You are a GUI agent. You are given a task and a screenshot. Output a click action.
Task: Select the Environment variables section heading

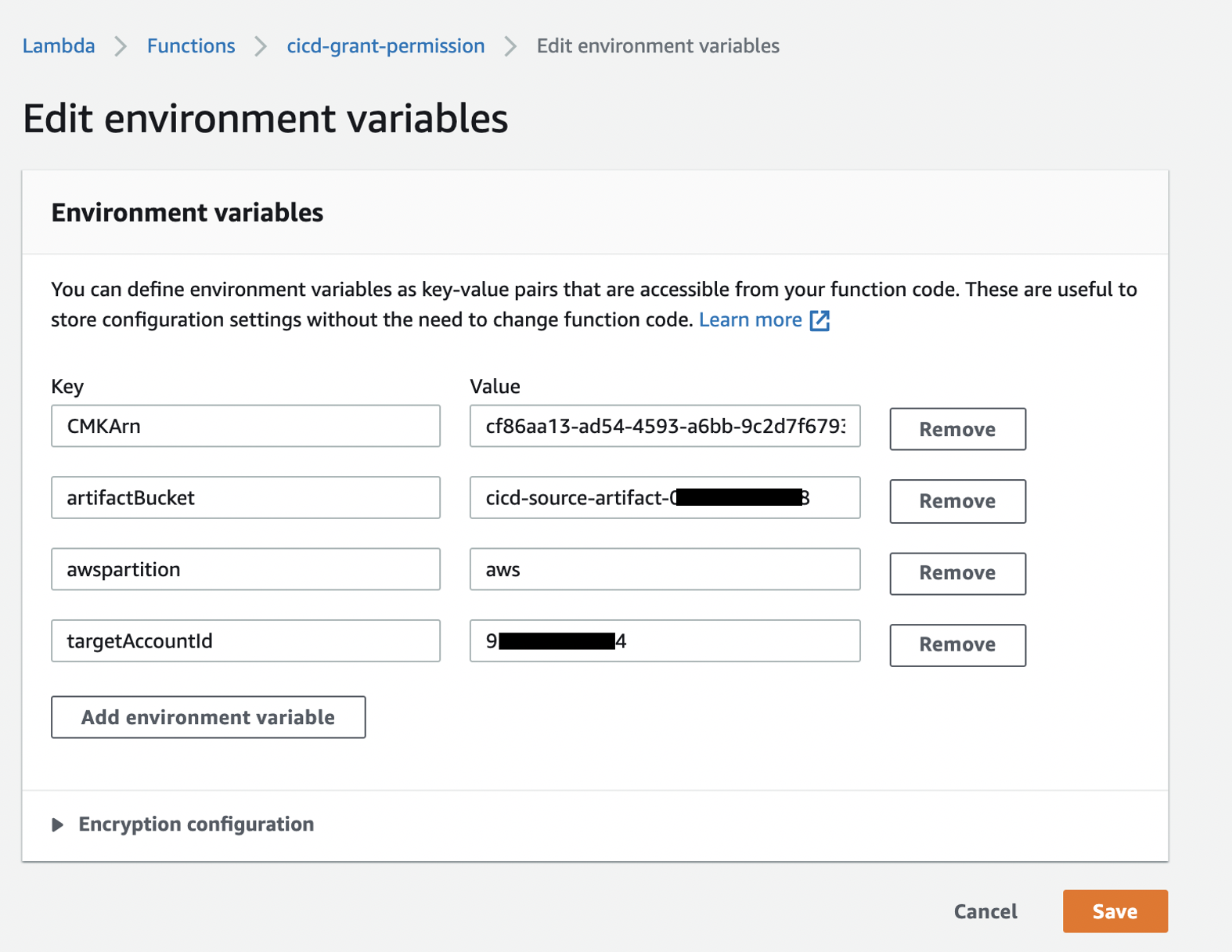pos(187,213)
